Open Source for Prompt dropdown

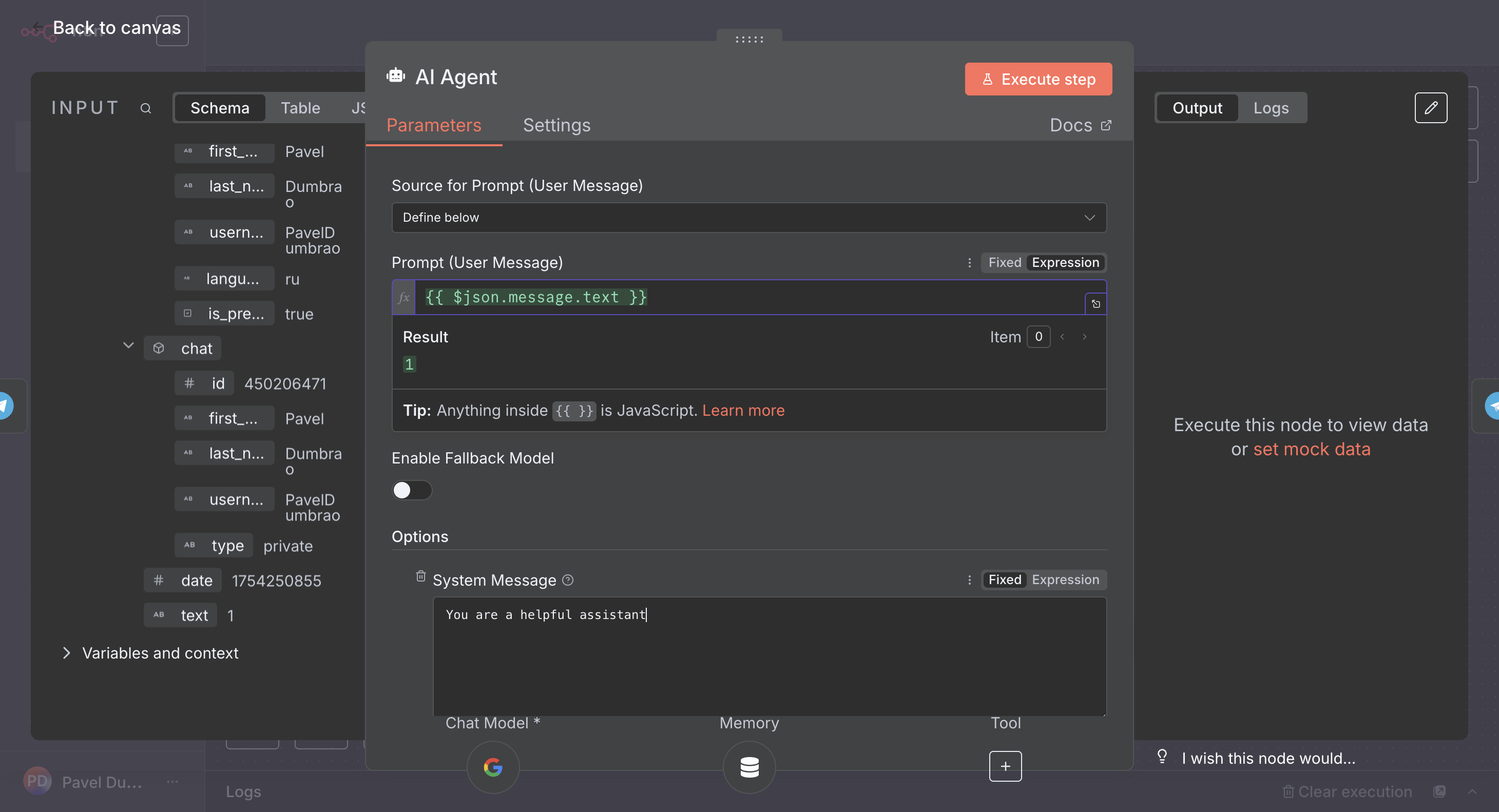(748, 218)
